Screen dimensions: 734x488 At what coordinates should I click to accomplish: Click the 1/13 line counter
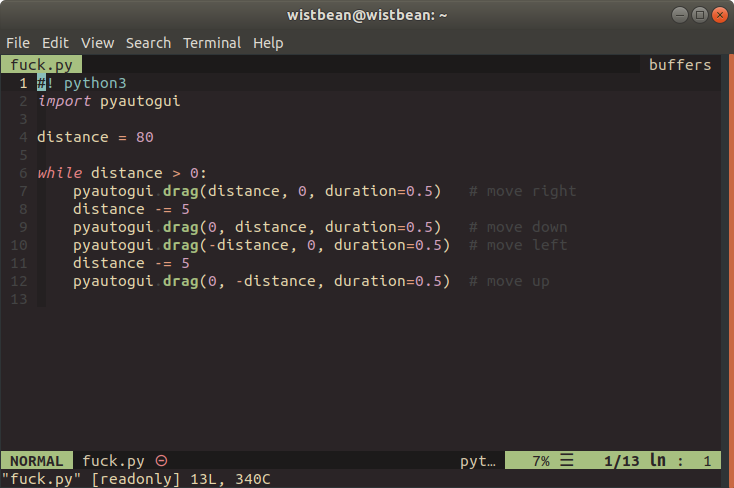(x=621, y=461)
